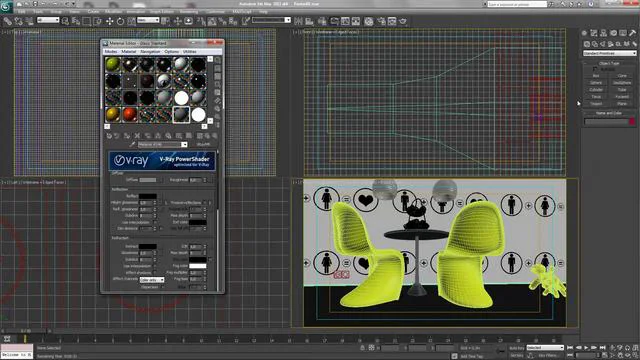640x360 pixels.
Task: Toggle the AutoGrid checkbox
Action: [595, 69]
